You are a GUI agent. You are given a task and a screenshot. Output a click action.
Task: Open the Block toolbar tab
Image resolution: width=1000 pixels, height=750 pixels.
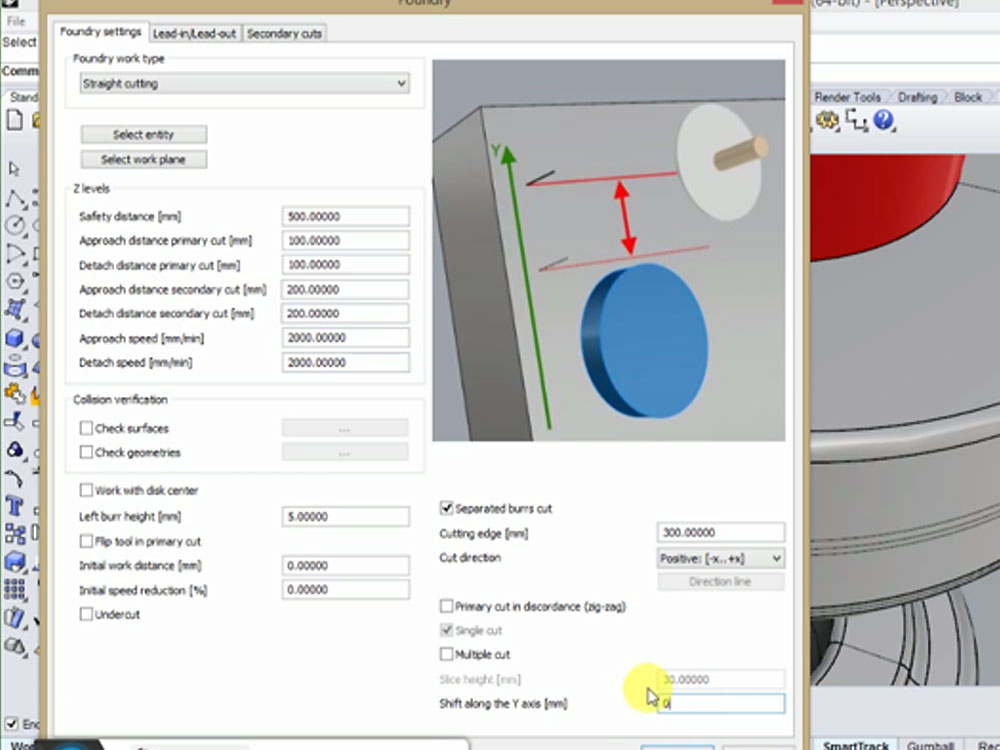click(x=967, y=97)
